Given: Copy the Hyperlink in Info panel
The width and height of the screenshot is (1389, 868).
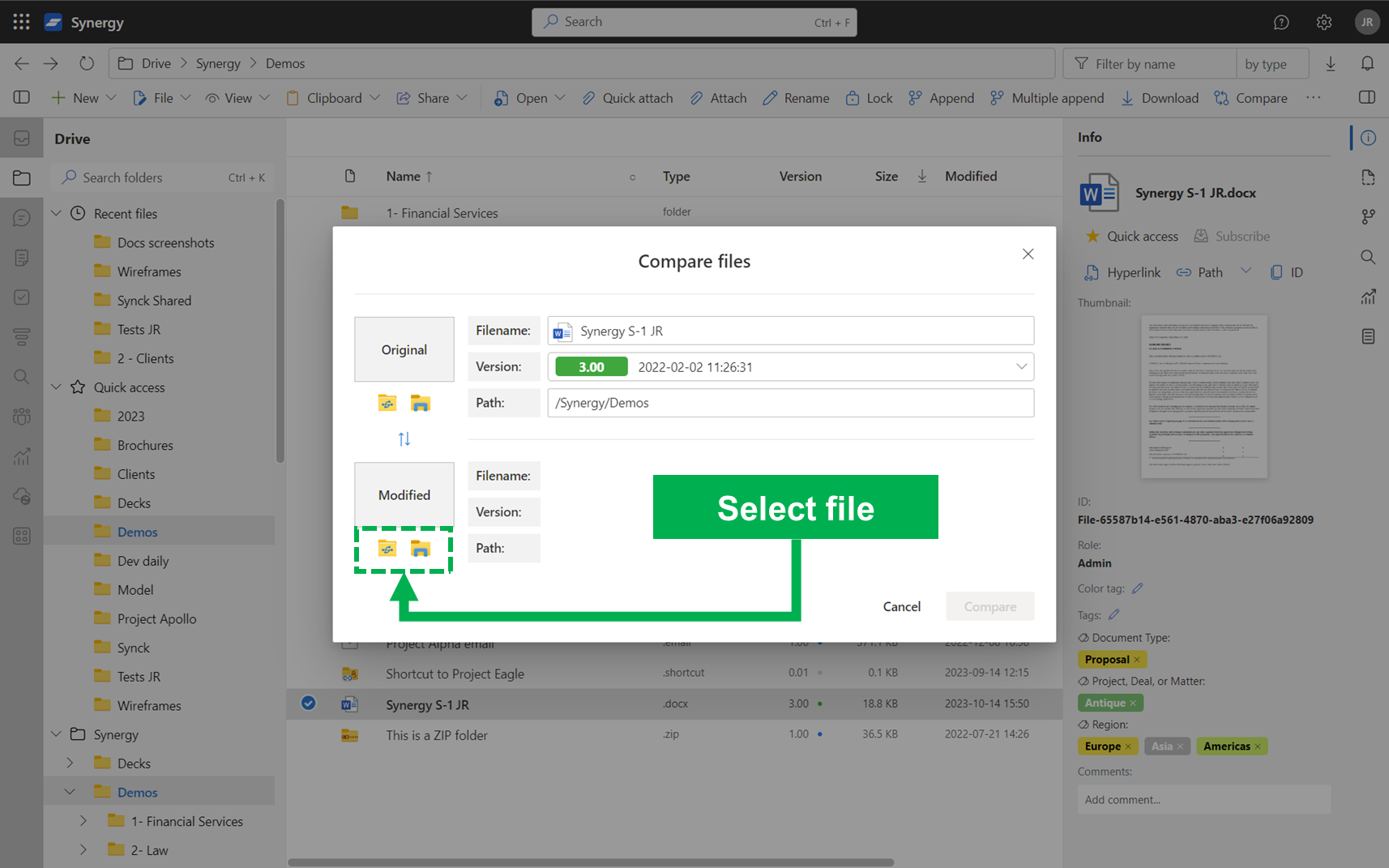Looking at the screenshot, I should [x=1123, y=272].
